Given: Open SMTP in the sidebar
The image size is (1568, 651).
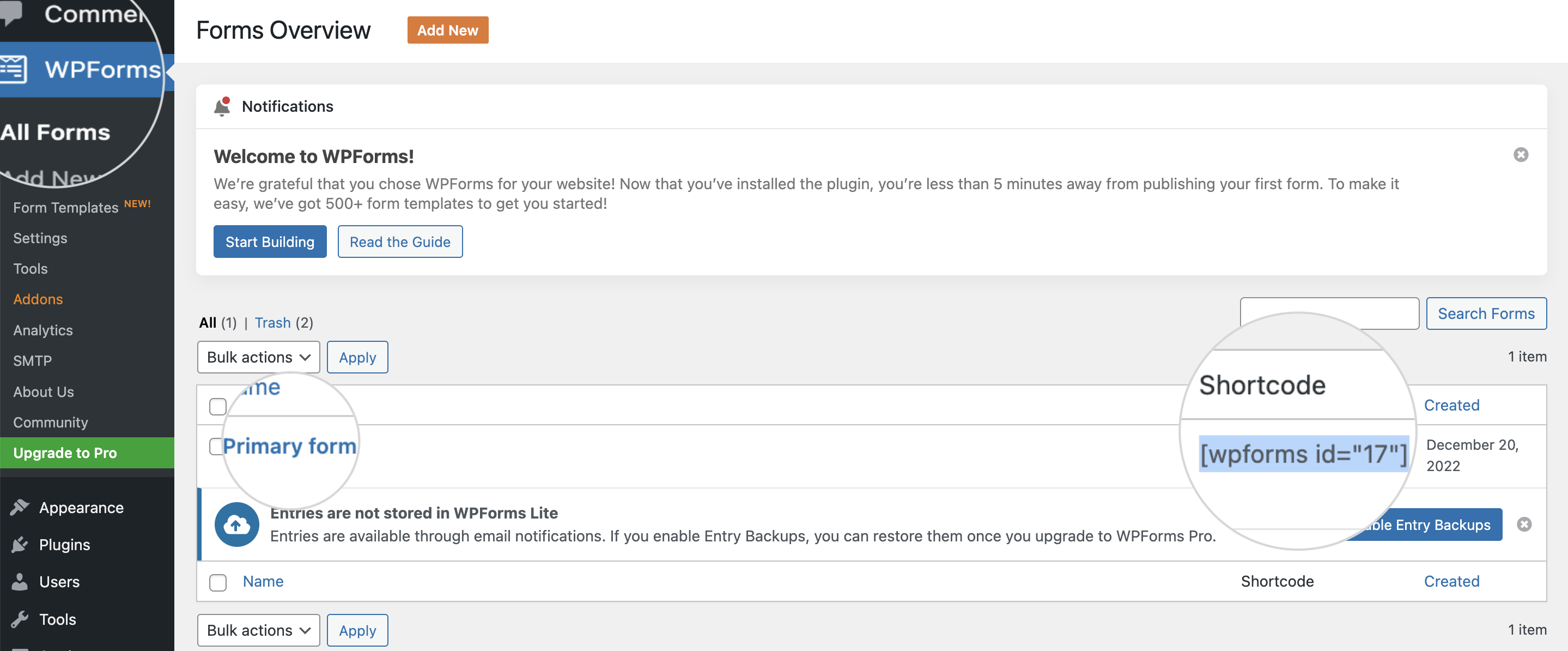Looking at the screenshot, I should tap(32, 360).
